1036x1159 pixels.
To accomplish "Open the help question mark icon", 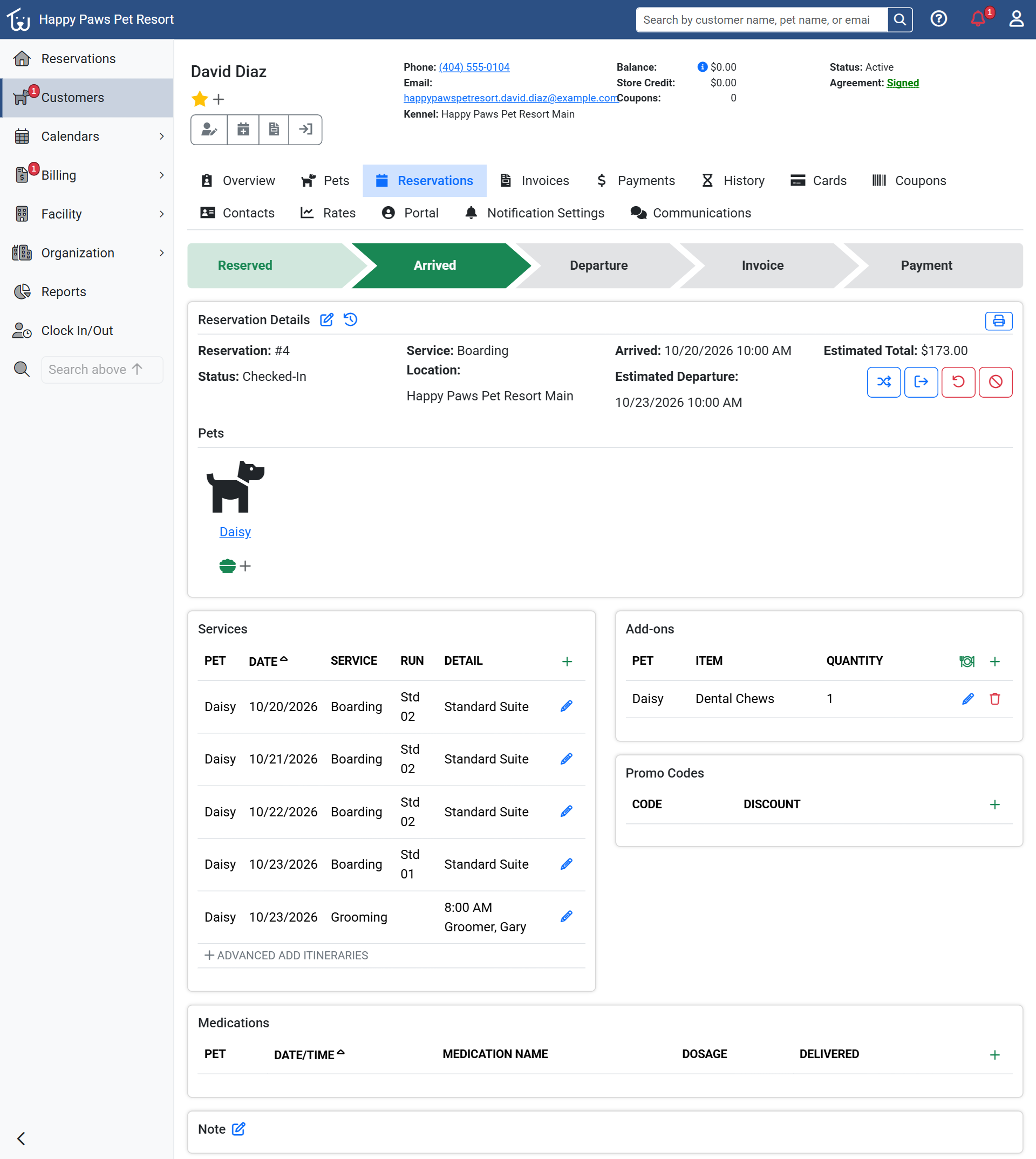I will (938, 19).
